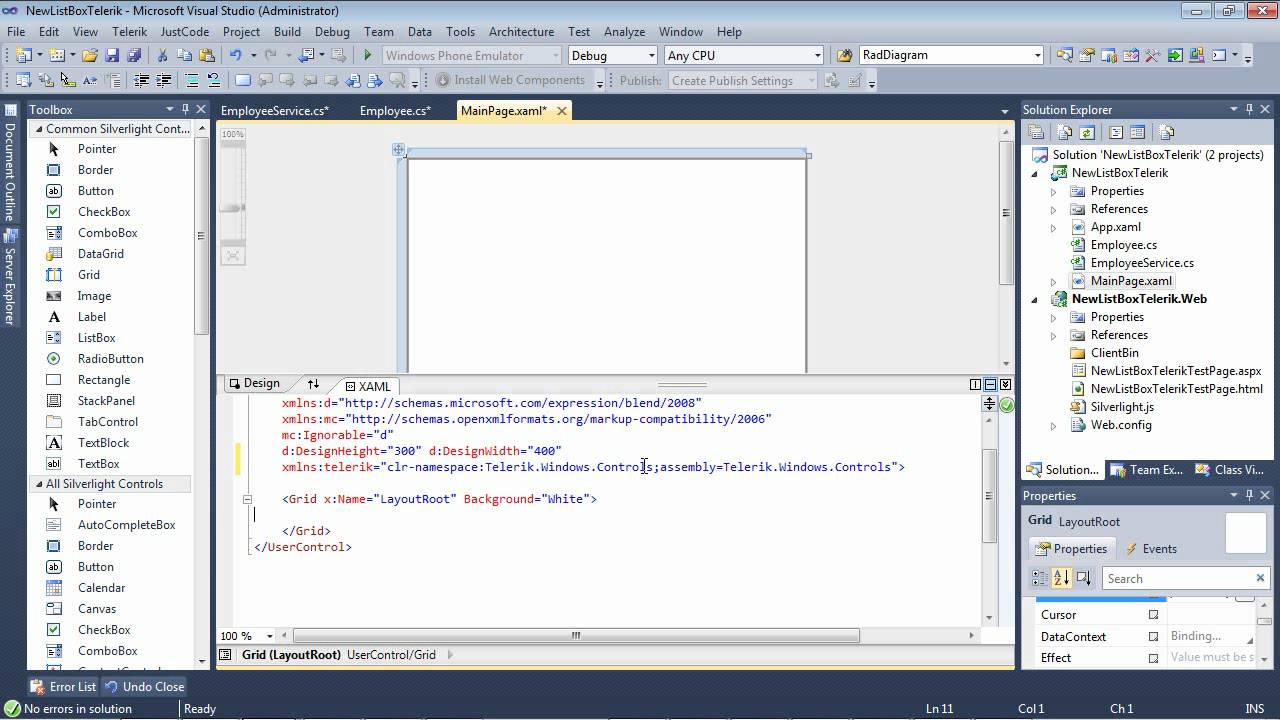This screenshot has width=1280, height=720.
Task: Switch to the Team Explorer bottom tab
Action: pos(1149,470)
